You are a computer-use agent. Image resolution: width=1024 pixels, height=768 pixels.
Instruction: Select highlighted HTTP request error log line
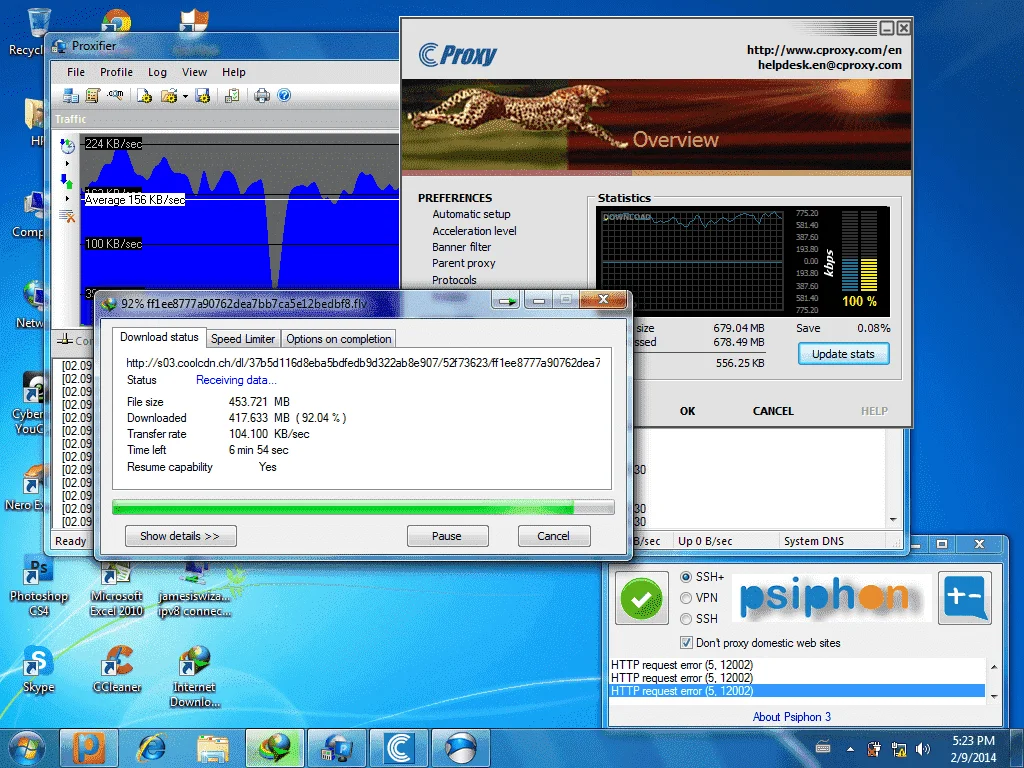(797, 691)
